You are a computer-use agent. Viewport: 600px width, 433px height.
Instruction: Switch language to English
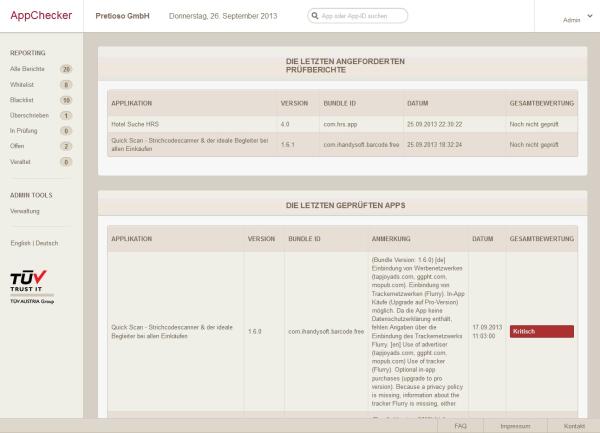(19, 243)
